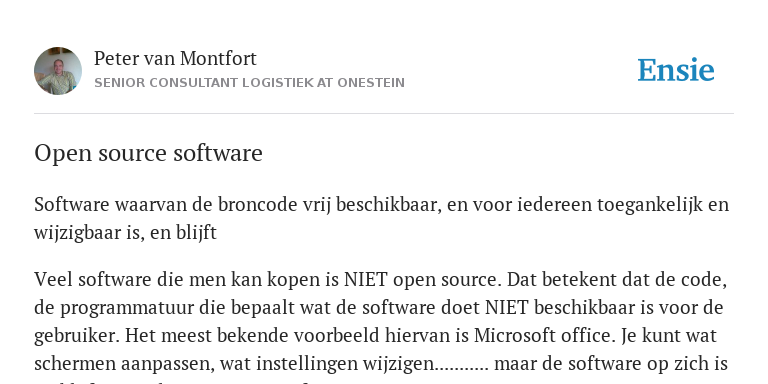Click the word gebruiker in the paragraph
Viewport: 768px width, 384px height.
click(77, 336)
